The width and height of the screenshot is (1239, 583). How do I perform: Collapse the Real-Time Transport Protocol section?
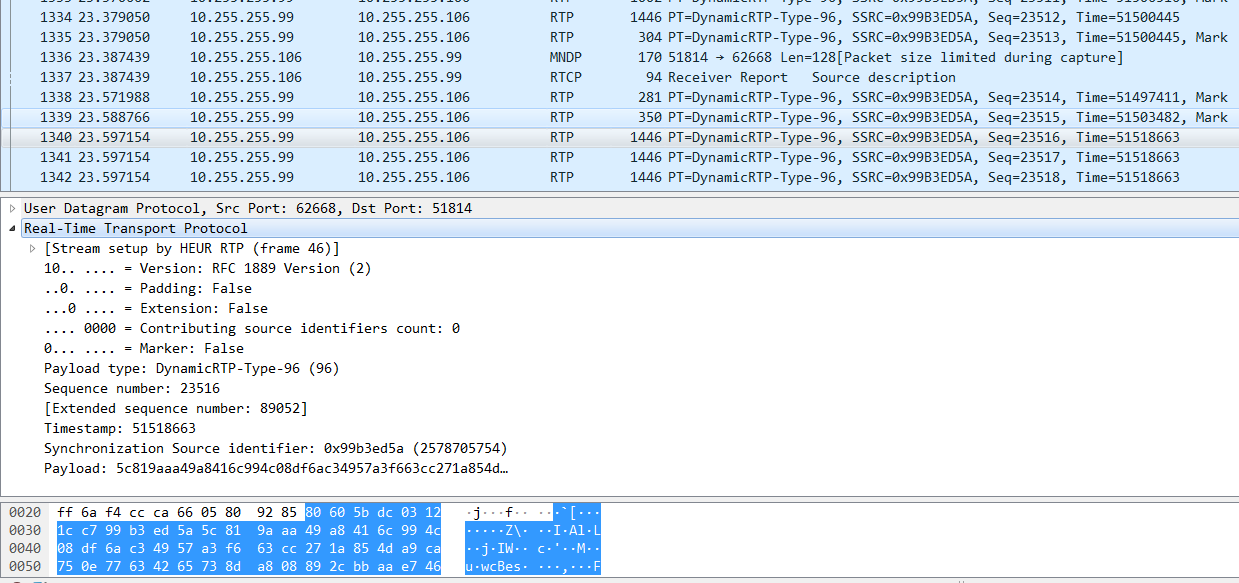tap(10, 228)
